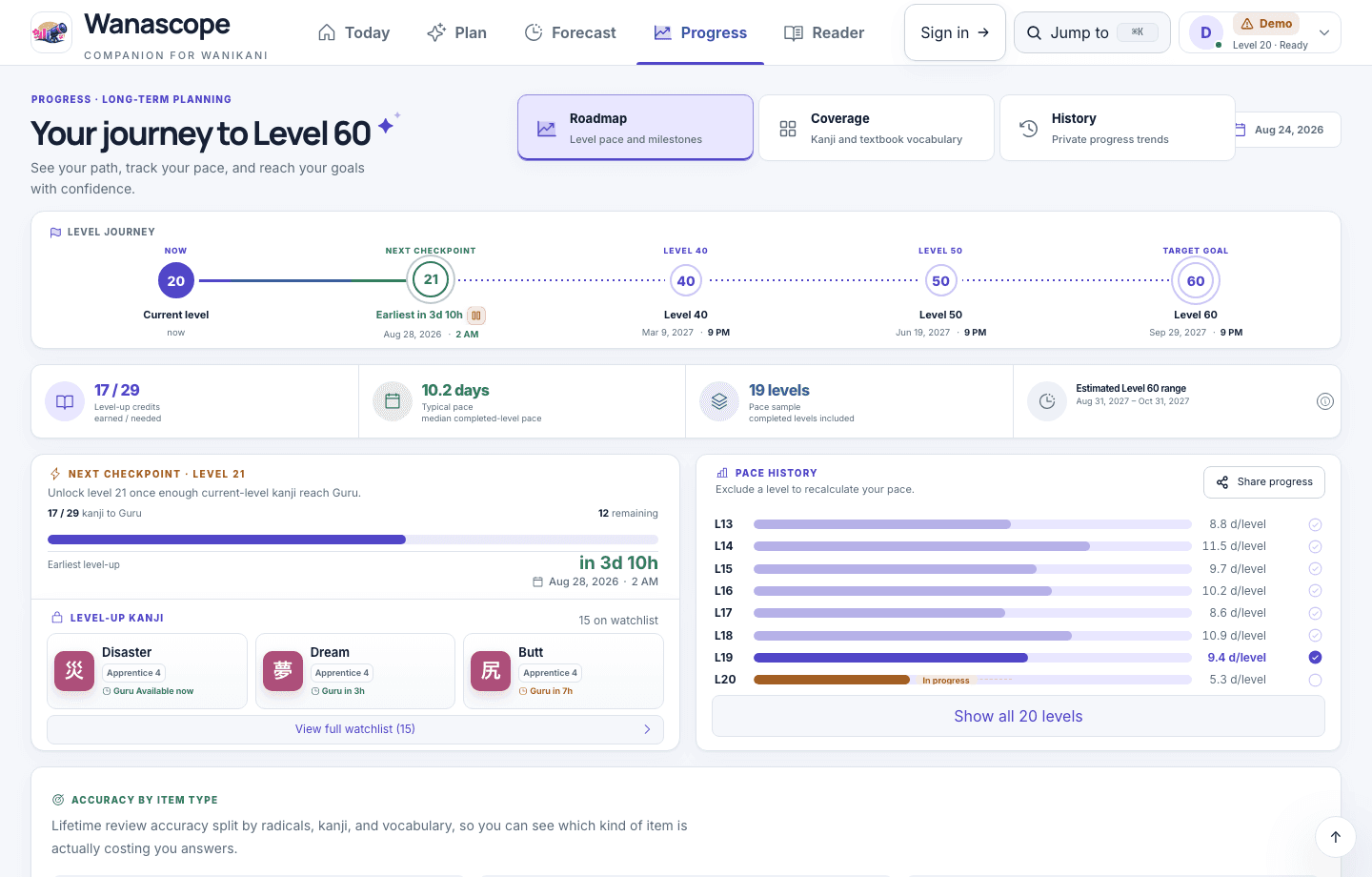Click Share progress button
Viewport: 1372px width, 877px height.
tap(1264, 482)
